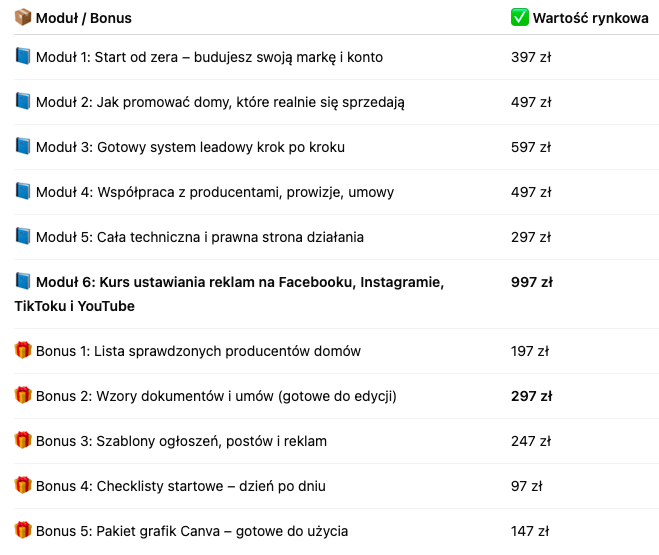
Task: Select the bold 297 zł price of Bonus 2
Action: click(531, 396)
